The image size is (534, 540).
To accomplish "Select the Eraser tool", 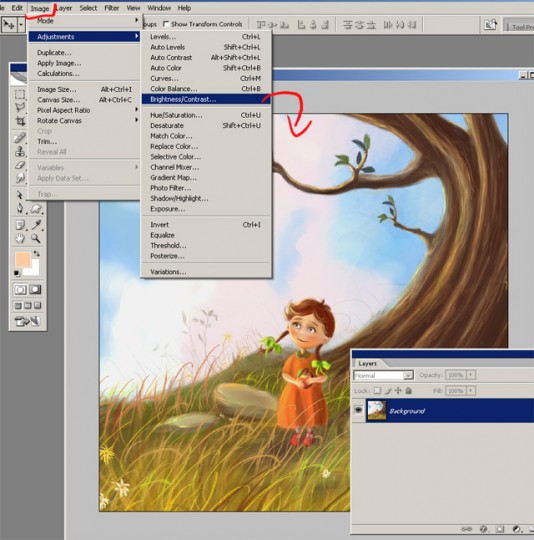I will click(20, 165).
